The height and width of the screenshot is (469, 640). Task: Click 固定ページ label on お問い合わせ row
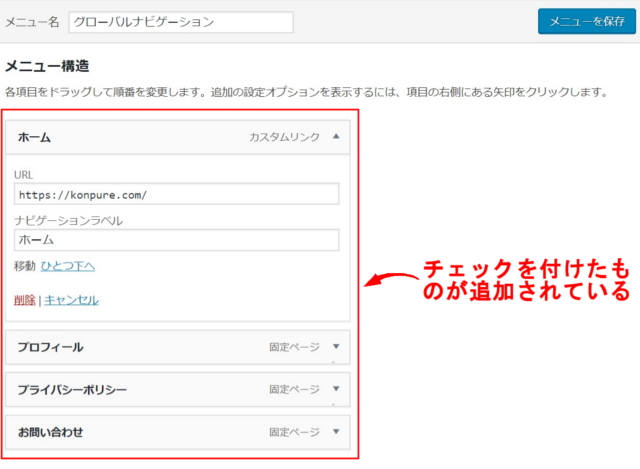pos(294,432)
